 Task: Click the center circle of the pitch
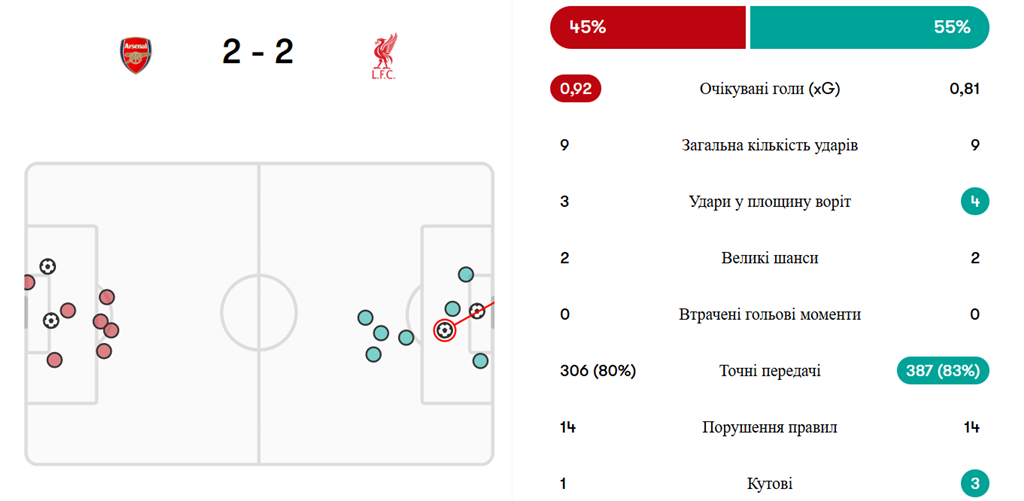[x=259, y=313]
